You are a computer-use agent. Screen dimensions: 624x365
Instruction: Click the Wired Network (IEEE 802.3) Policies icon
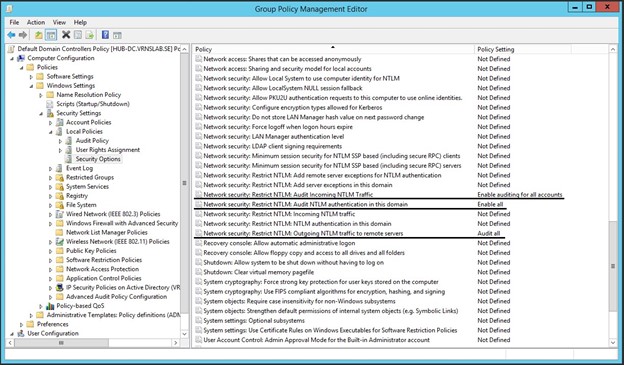click(x=60, y=214)
